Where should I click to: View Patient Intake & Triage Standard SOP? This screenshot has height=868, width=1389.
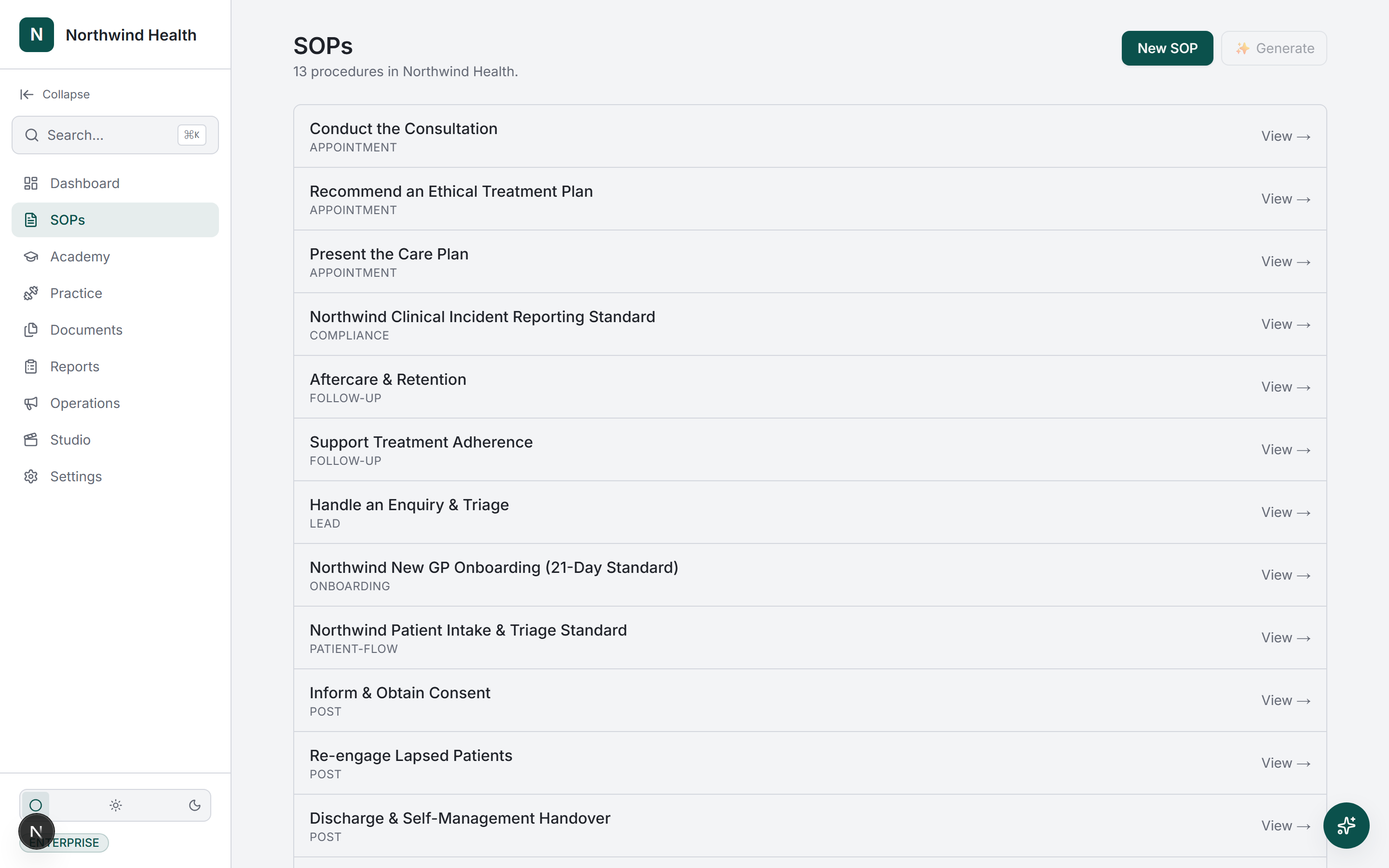tap(1285, 637)
